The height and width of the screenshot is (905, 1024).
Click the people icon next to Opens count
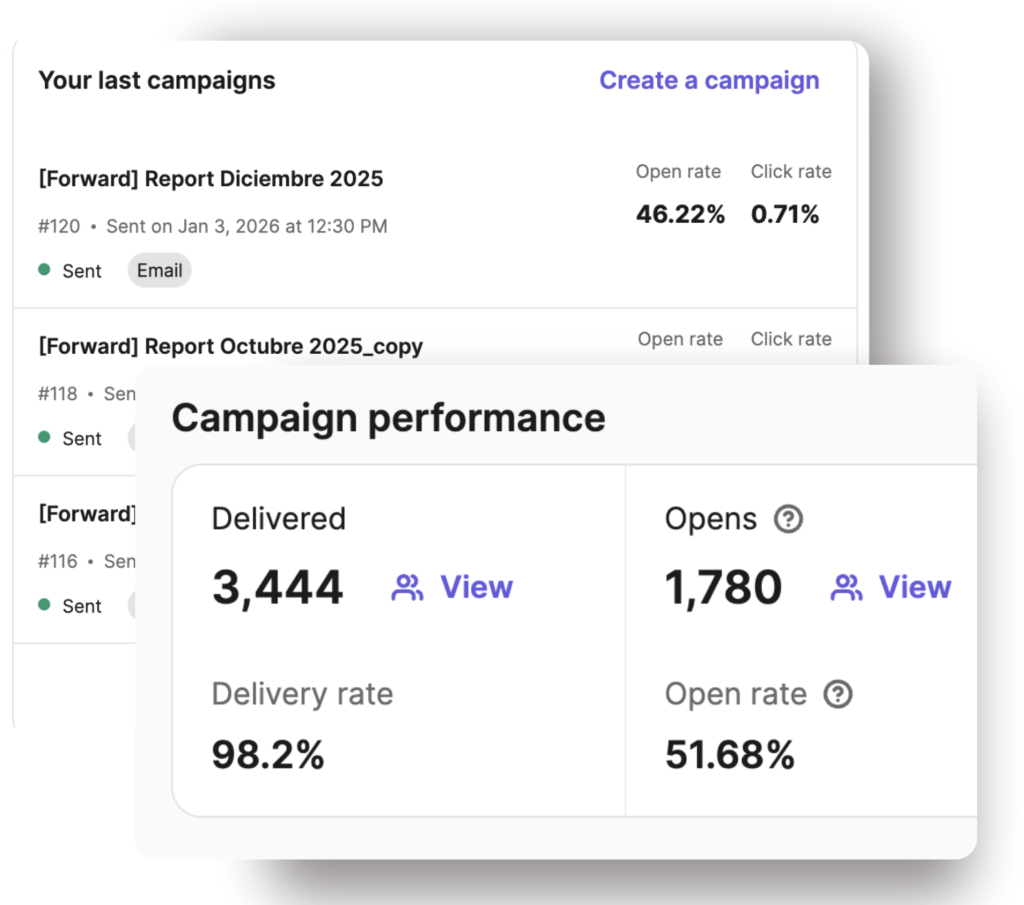(846, 588)
